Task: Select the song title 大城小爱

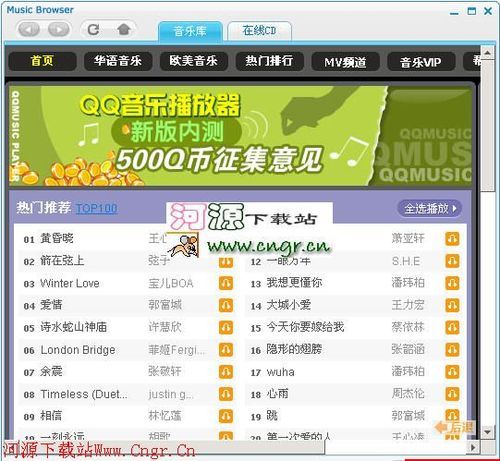Action: pos(289,305)
